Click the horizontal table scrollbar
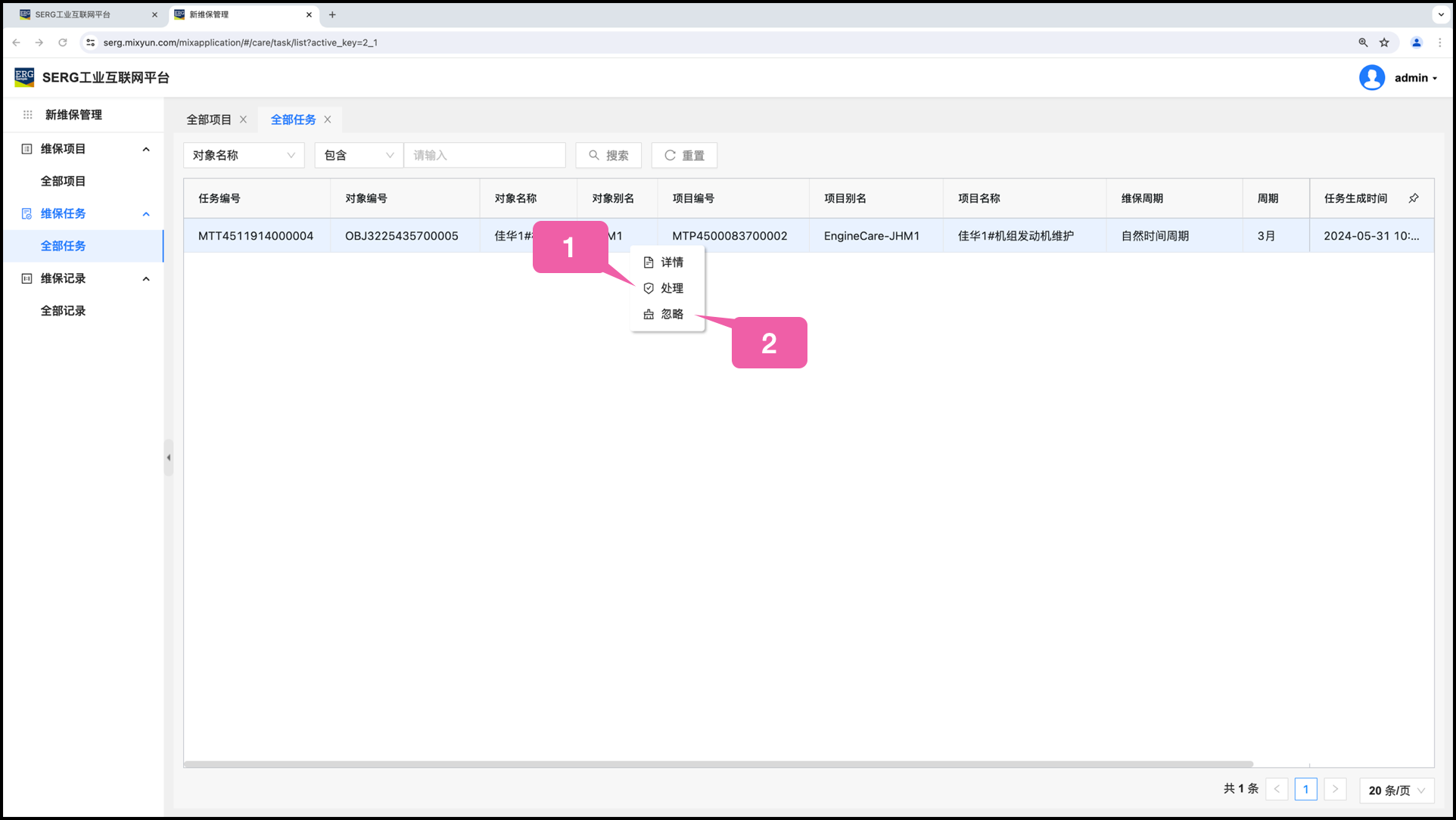1456x820 pixels. pyautogui.click(x=717, y=764)
